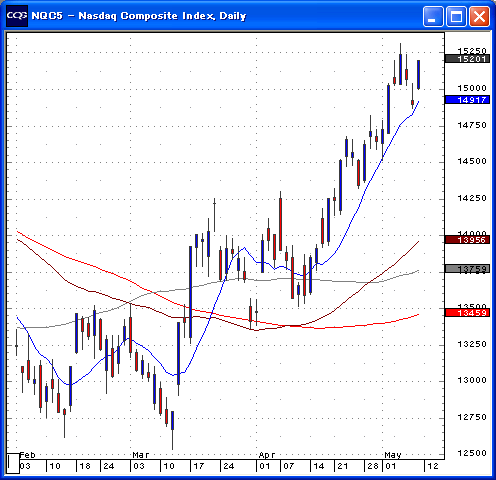The image size is (496, 480).
Task: Click date label 12 on time axis
Action: [x=433, y=466]
